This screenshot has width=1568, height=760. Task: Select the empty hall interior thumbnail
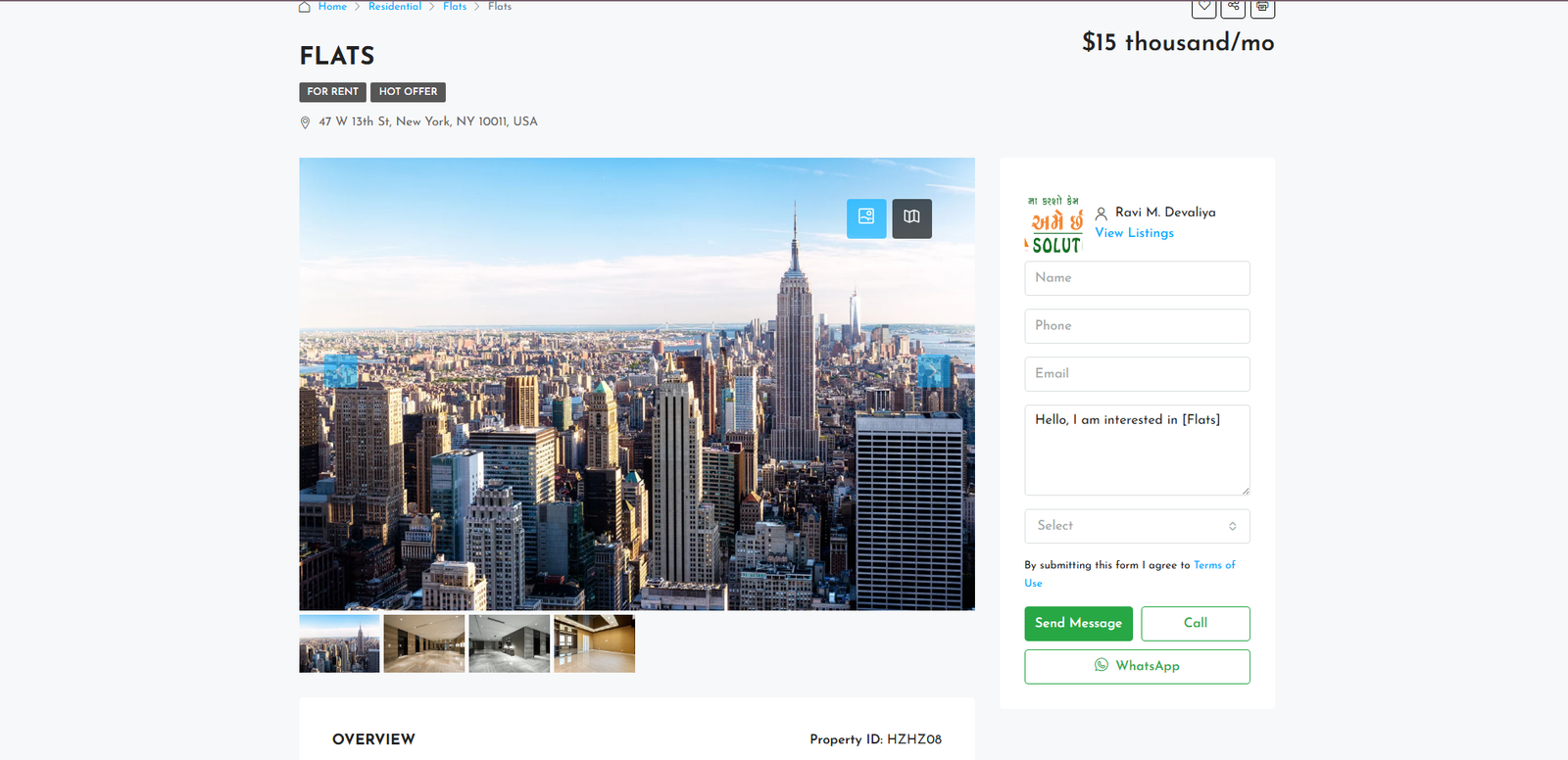(x=424, y=643)
